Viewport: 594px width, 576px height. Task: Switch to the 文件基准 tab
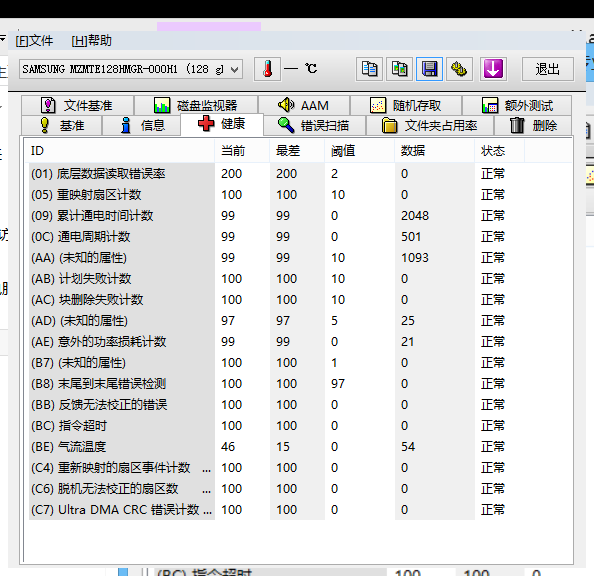pos(78,105)
